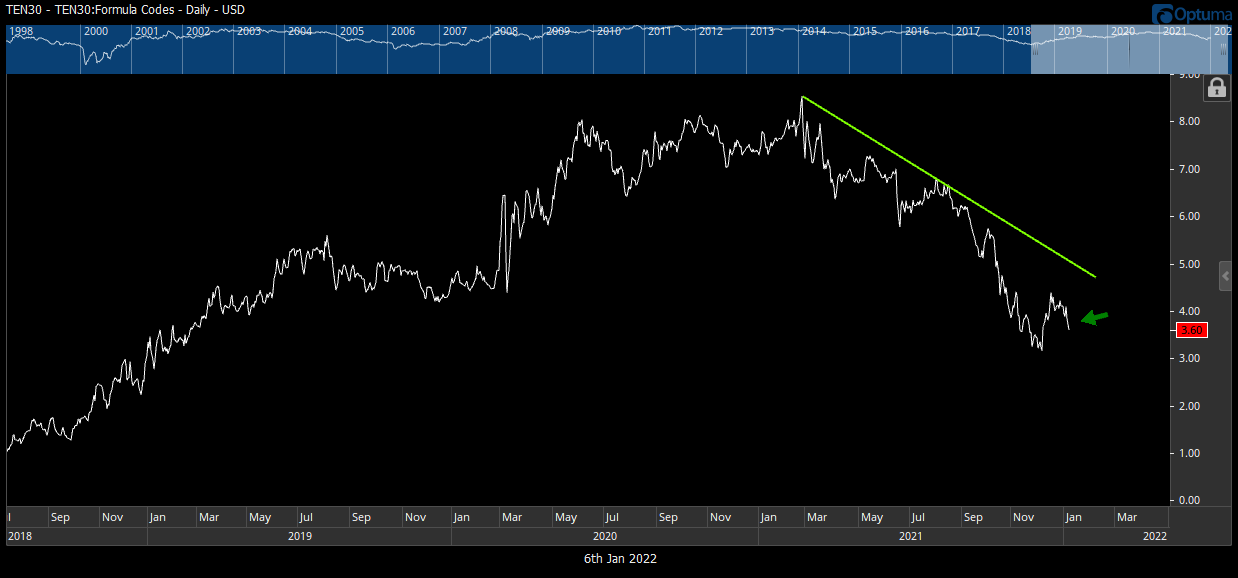The image size is (1238, 578).
Task: Click the 2021 year label on the time axis
Action: 910,537
